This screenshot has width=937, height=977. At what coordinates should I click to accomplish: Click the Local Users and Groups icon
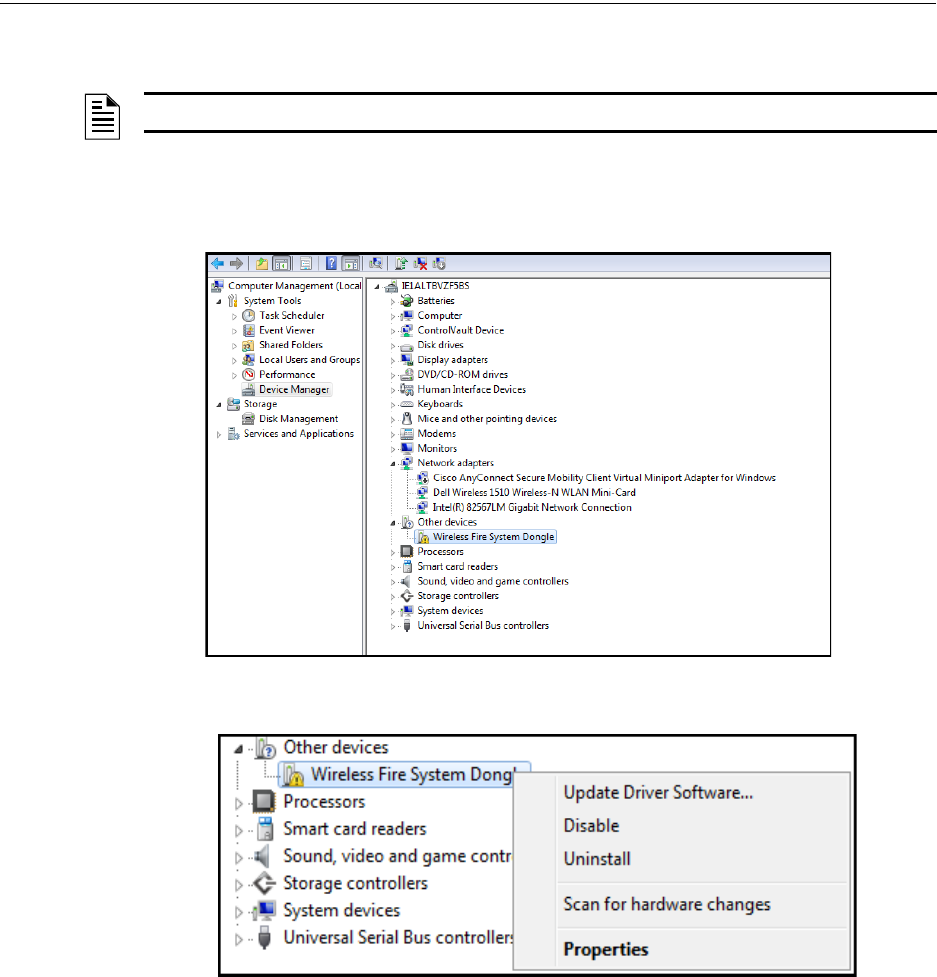249,360
